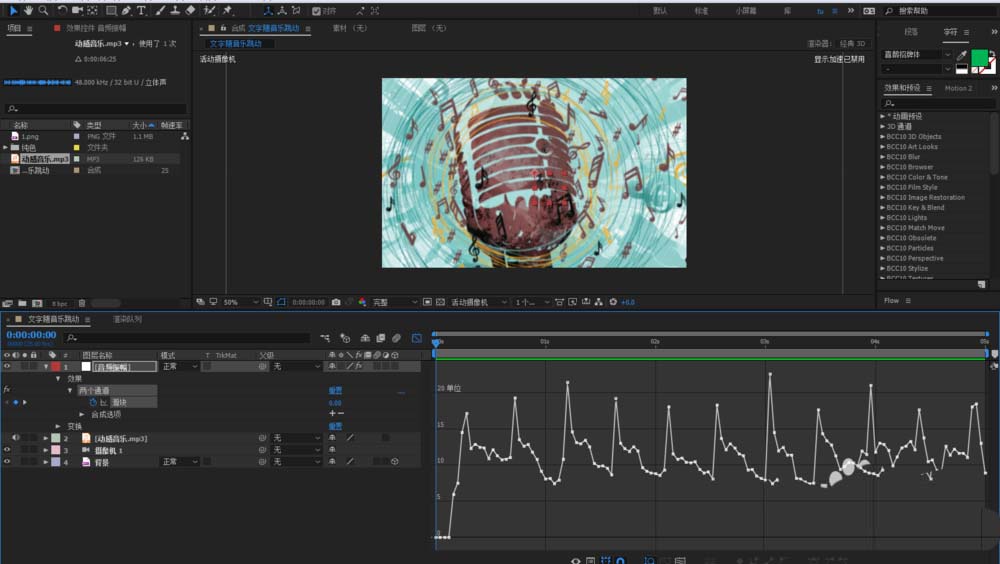
Task: Select the Eraser tool
Action: click(x=191, y=10)
